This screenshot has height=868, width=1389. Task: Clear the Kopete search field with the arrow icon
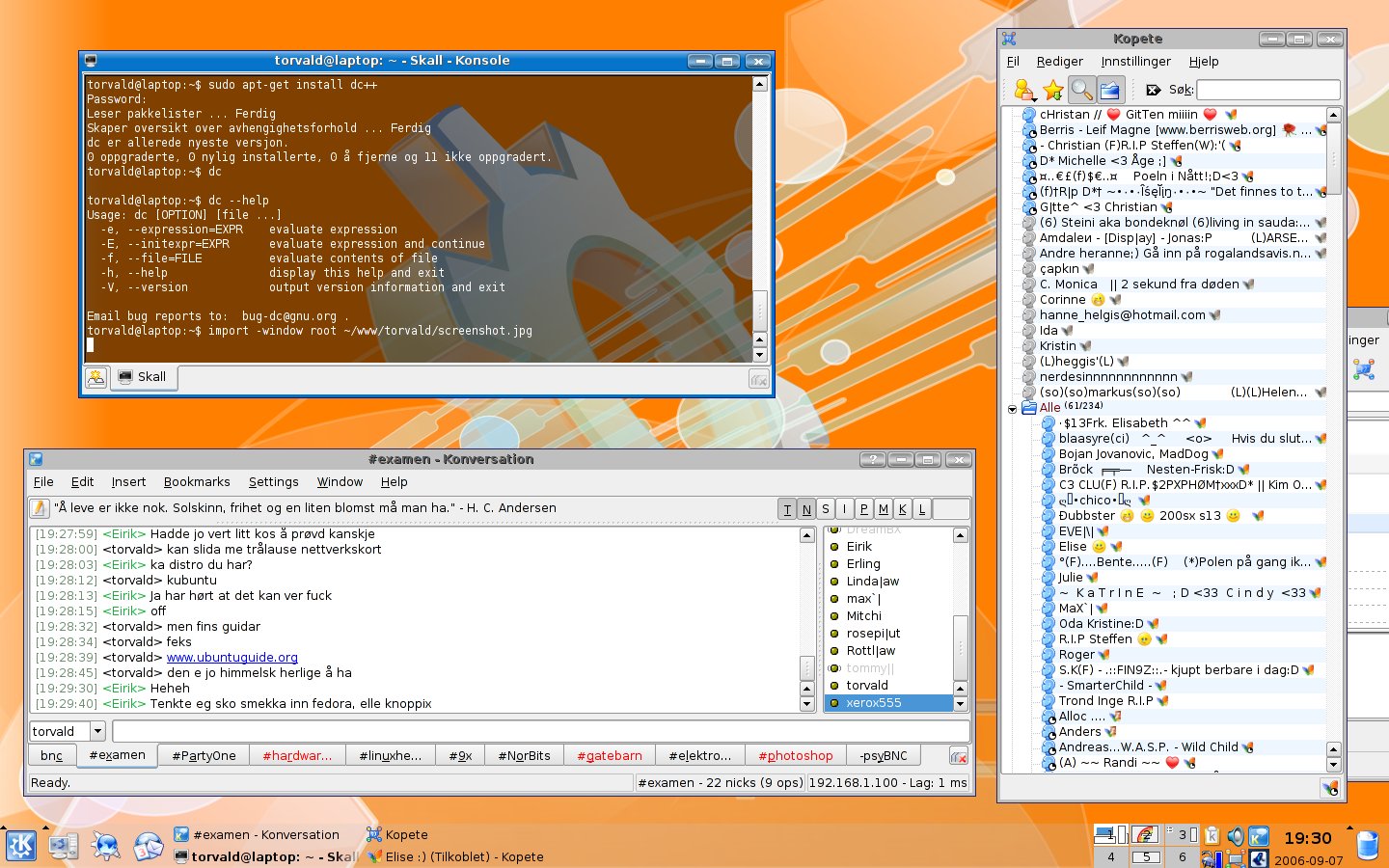pos(1153,90)
